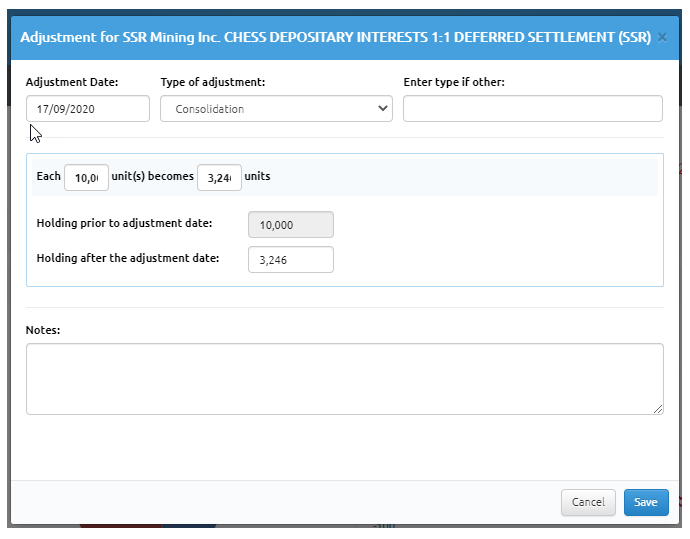
Task: Click the Adjustment Date label
Action: [x=72, y=82]
